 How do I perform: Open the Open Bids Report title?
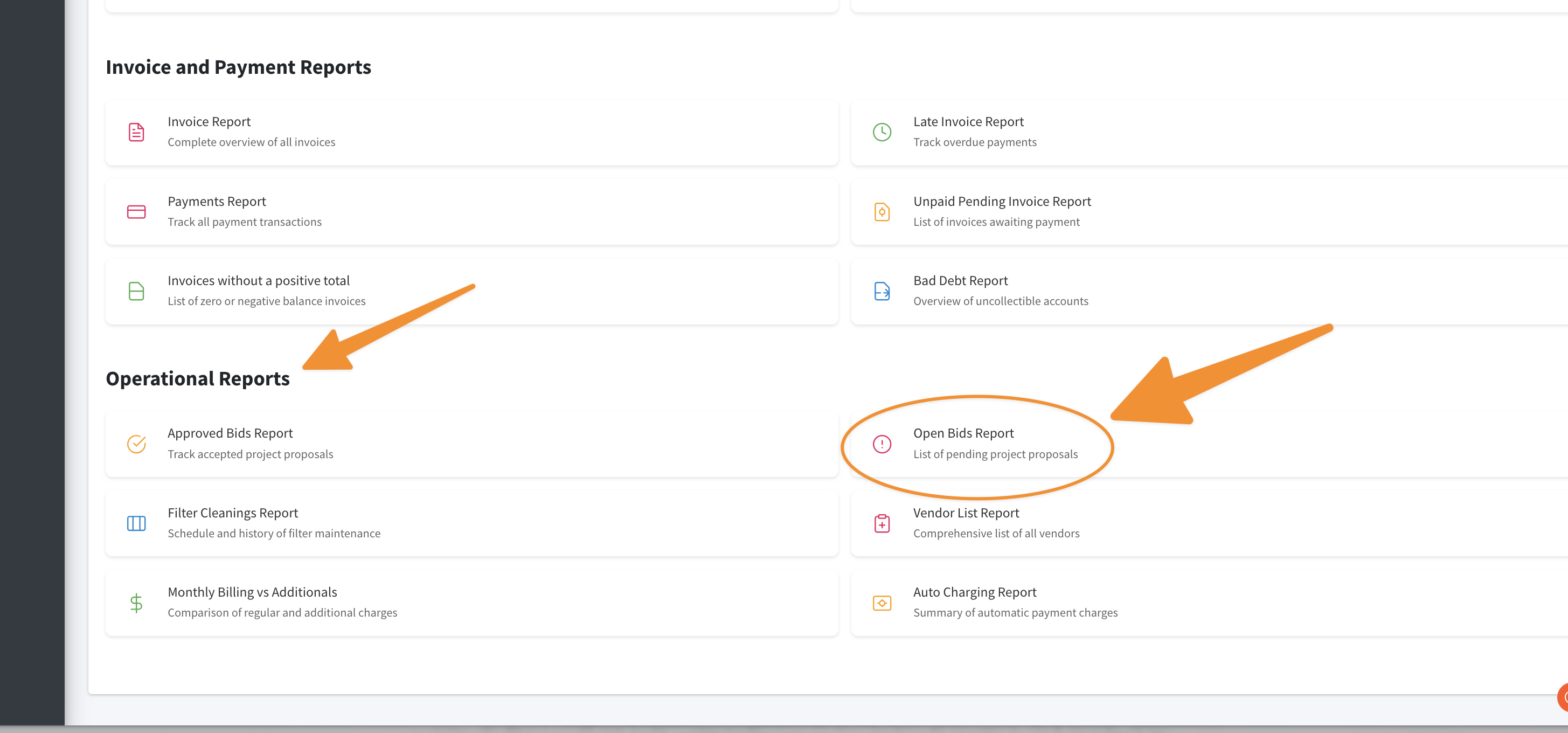pyautogui.click(x=963, y=433)
